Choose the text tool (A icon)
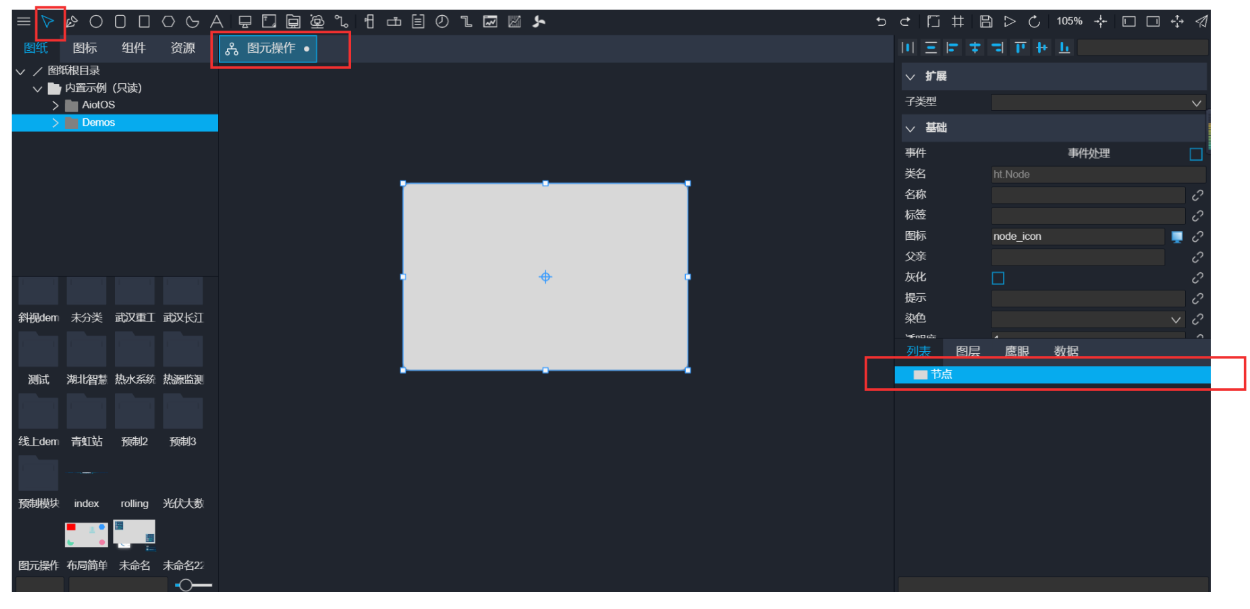This screenshot has width=1250, height=609. 216,21
